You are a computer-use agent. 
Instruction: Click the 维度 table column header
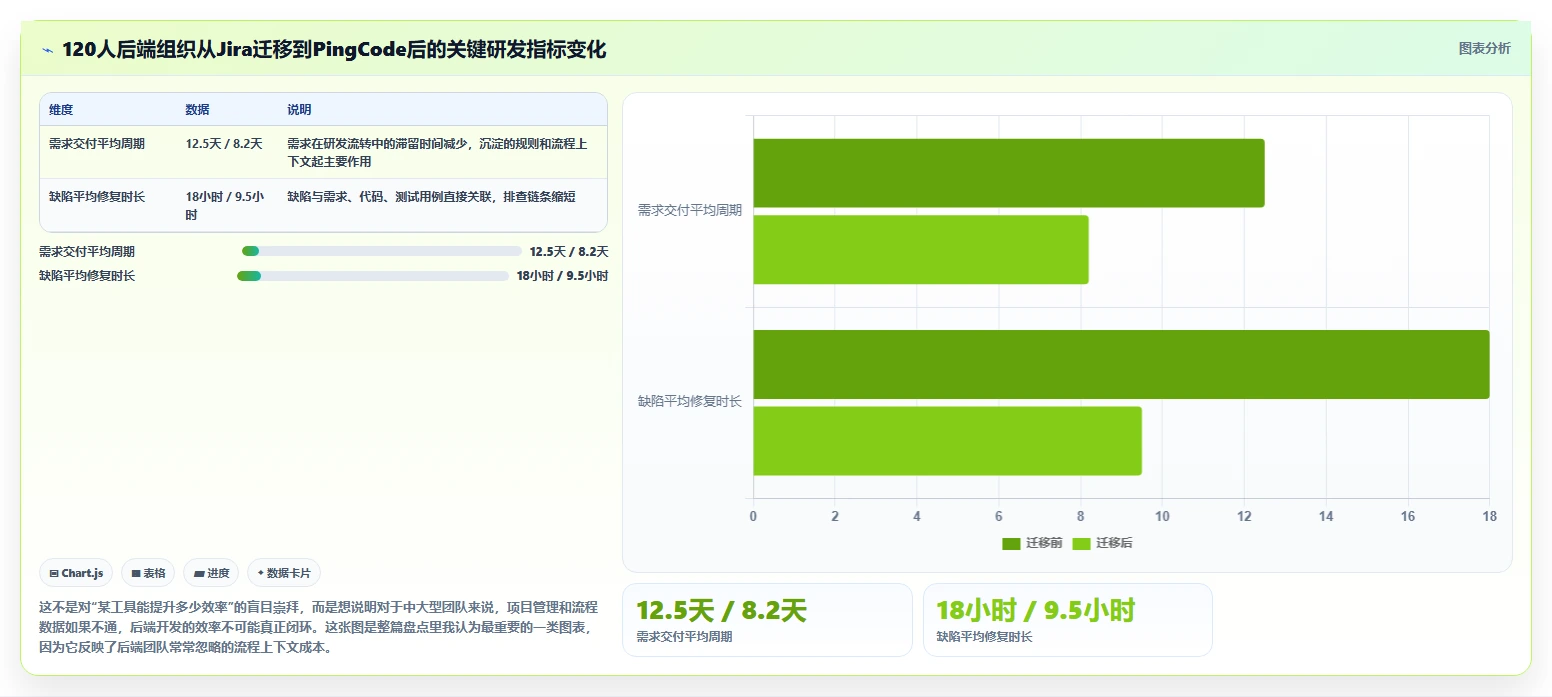tap(61, 109)
